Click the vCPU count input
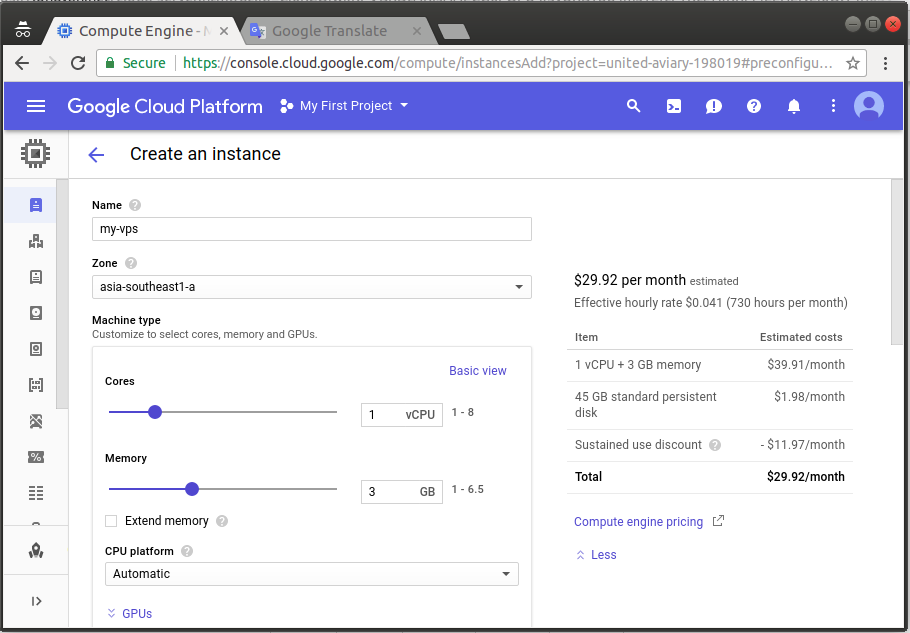This screenshot has width=910, height=633. [402, 415]
